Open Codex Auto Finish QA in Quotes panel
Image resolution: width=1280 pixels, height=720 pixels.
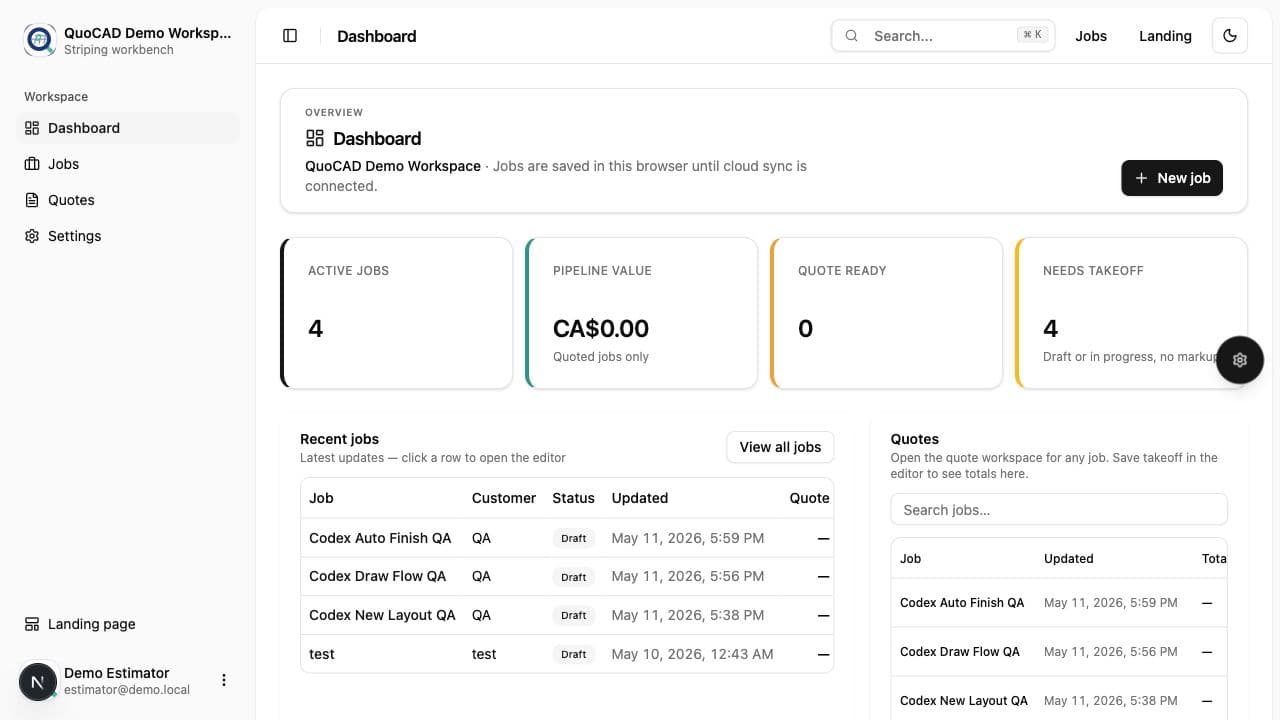click(x=1059, y=603)
